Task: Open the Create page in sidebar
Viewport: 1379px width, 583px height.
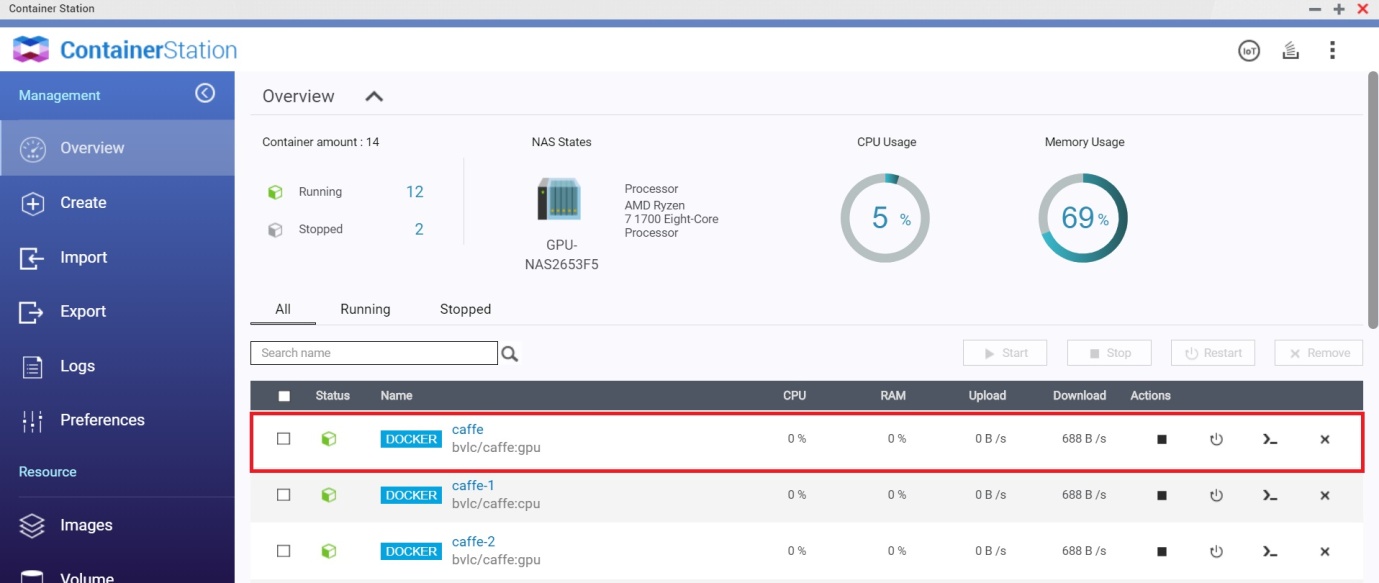Action: pos(83,203)
